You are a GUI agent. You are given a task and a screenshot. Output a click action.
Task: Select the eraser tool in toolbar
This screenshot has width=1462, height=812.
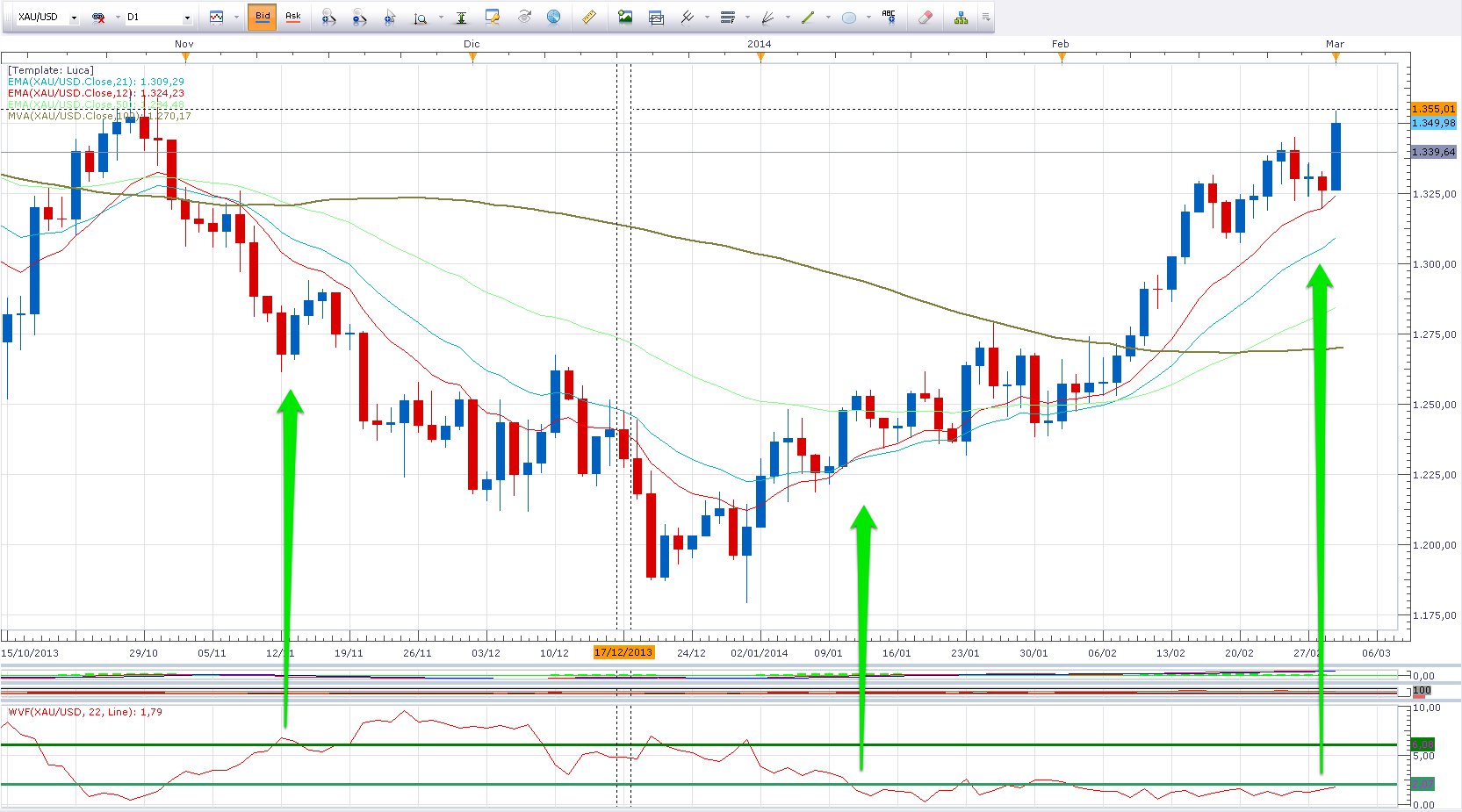pyautogui.click(x=925, y=17)
